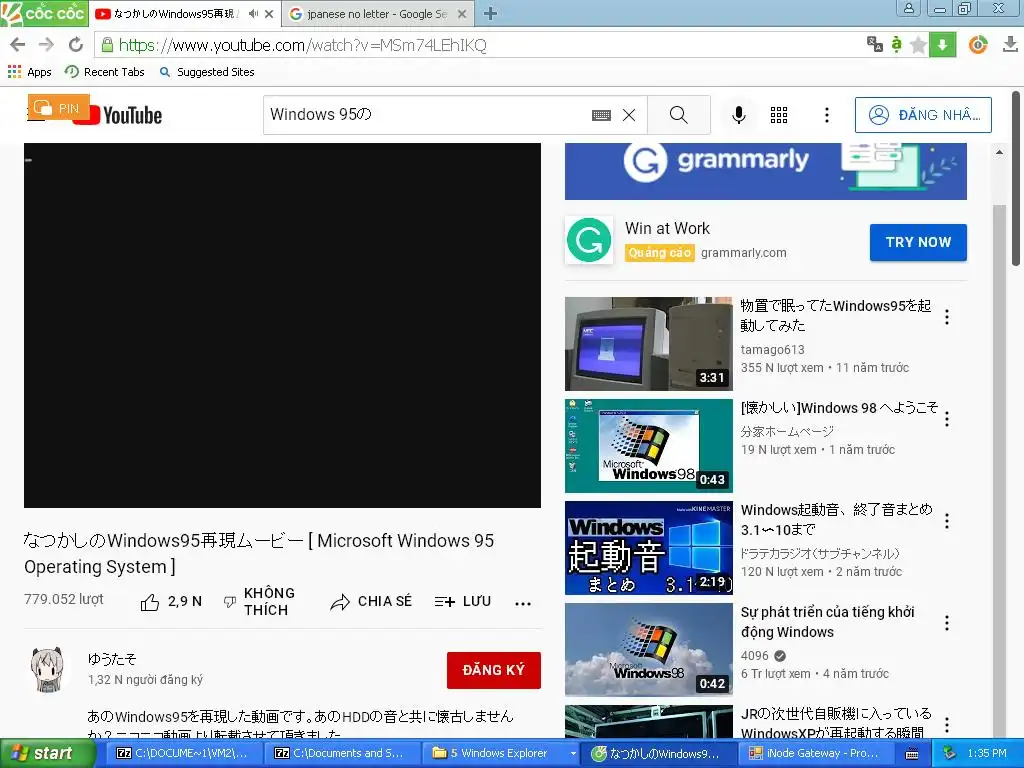Click the page scroll-up arrow

[999, 152]
